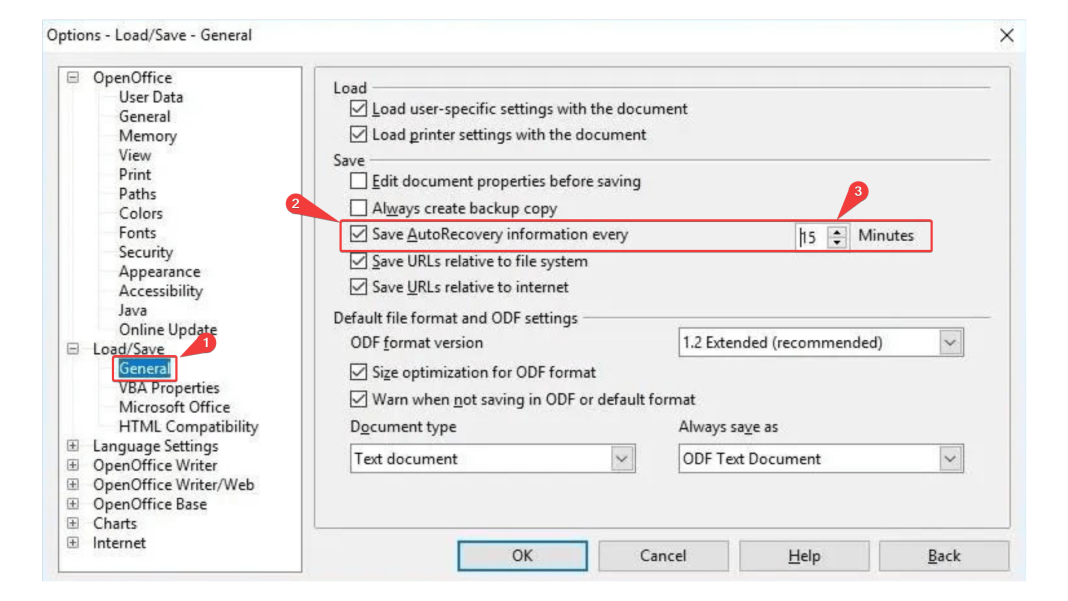1068x601 pixels.
Task: Toggle Save AutoRecovery information every checkbox
Action: 358,234
